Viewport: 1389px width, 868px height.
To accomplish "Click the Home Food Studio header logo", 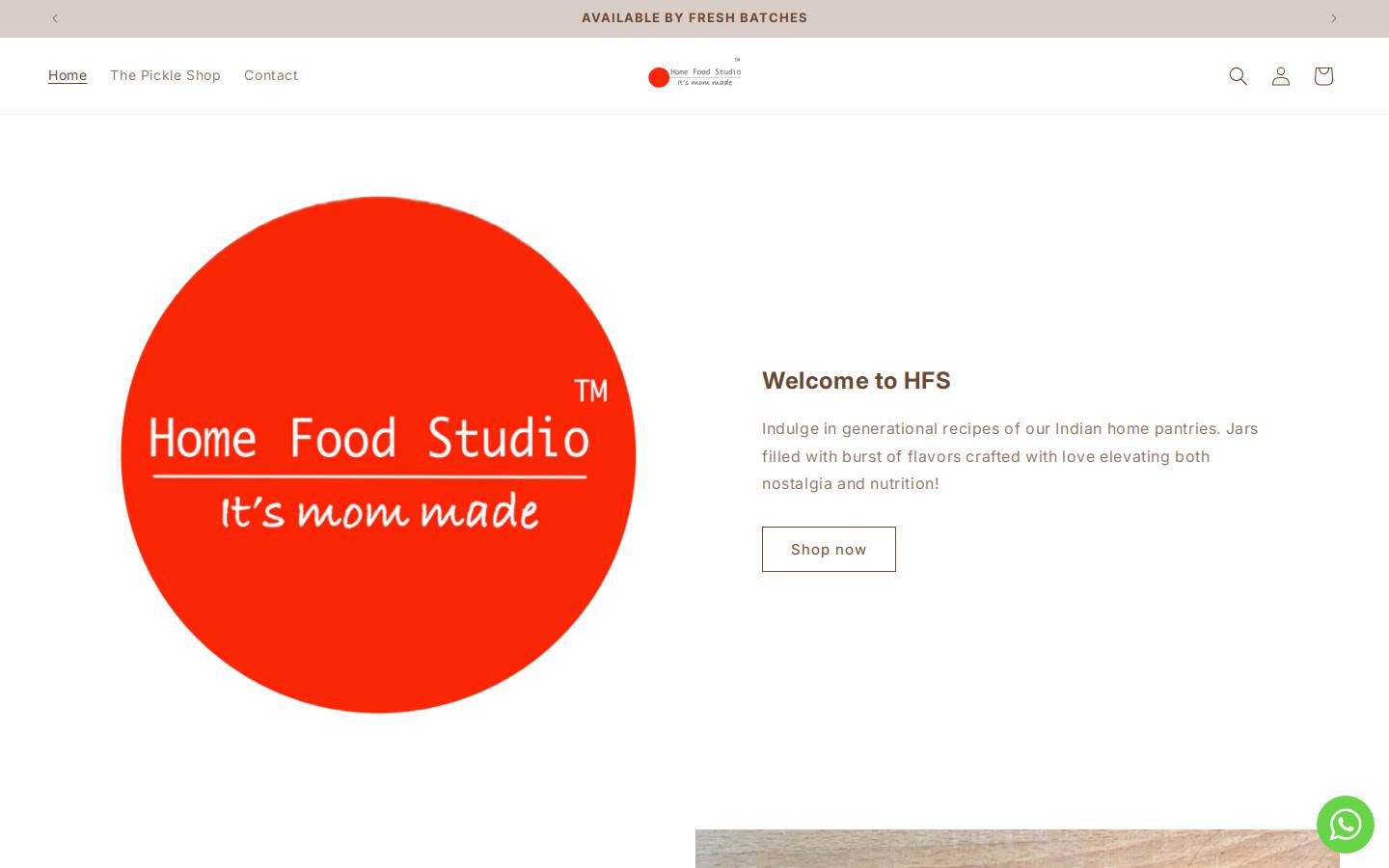I will pyautogui.click(x=694, y=74).
